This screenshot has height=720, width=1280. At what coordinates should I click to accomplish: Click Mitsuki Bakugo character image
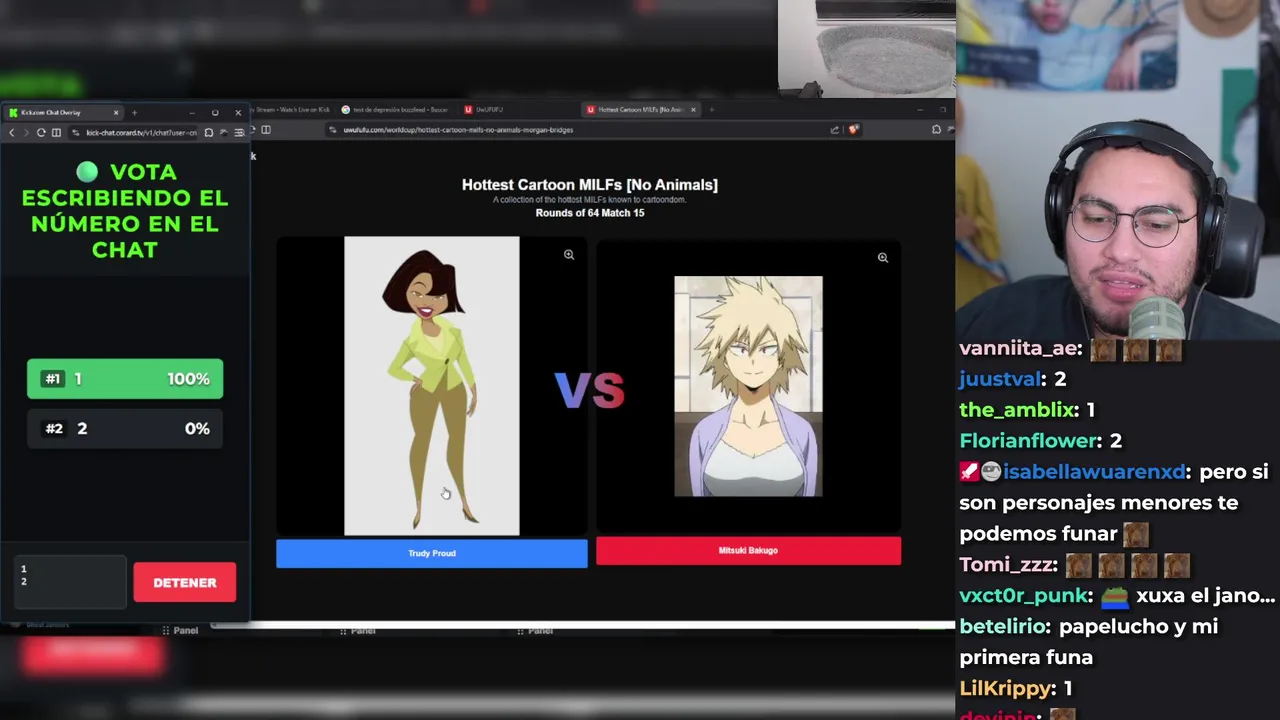748,386
